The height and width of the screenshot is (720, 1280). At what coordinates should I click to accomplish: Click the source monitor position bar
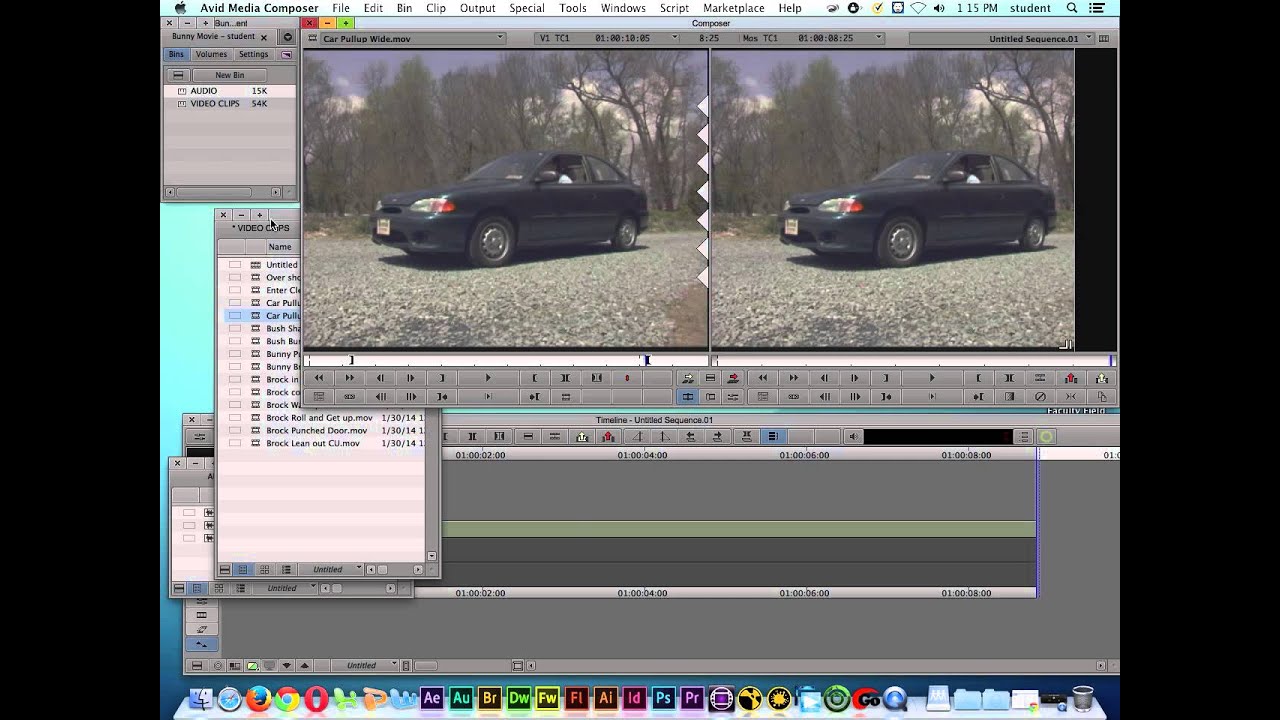click(505, 360)
